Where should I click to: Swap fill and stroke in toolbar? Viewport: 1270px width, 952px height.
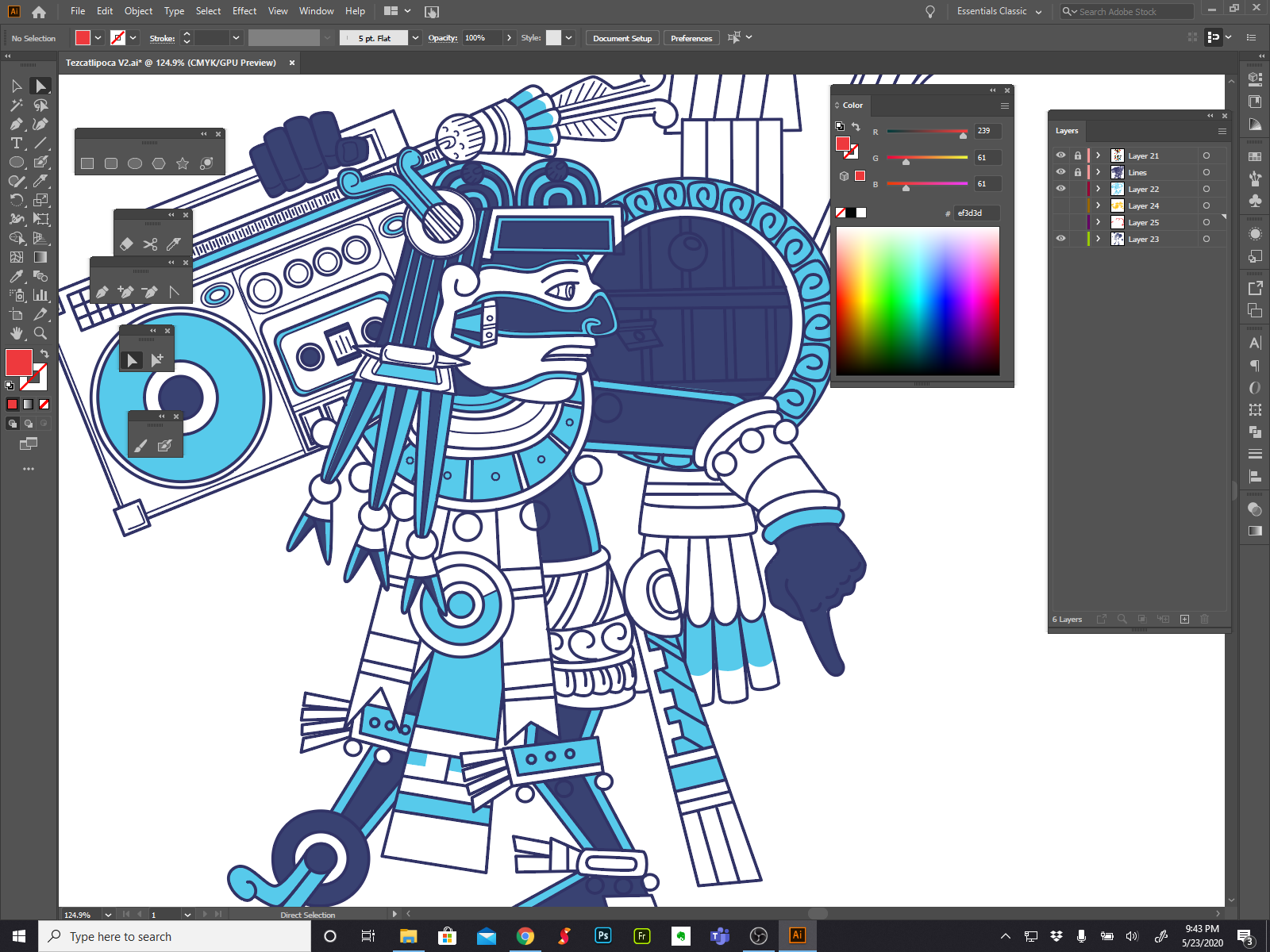pos(44,354)
